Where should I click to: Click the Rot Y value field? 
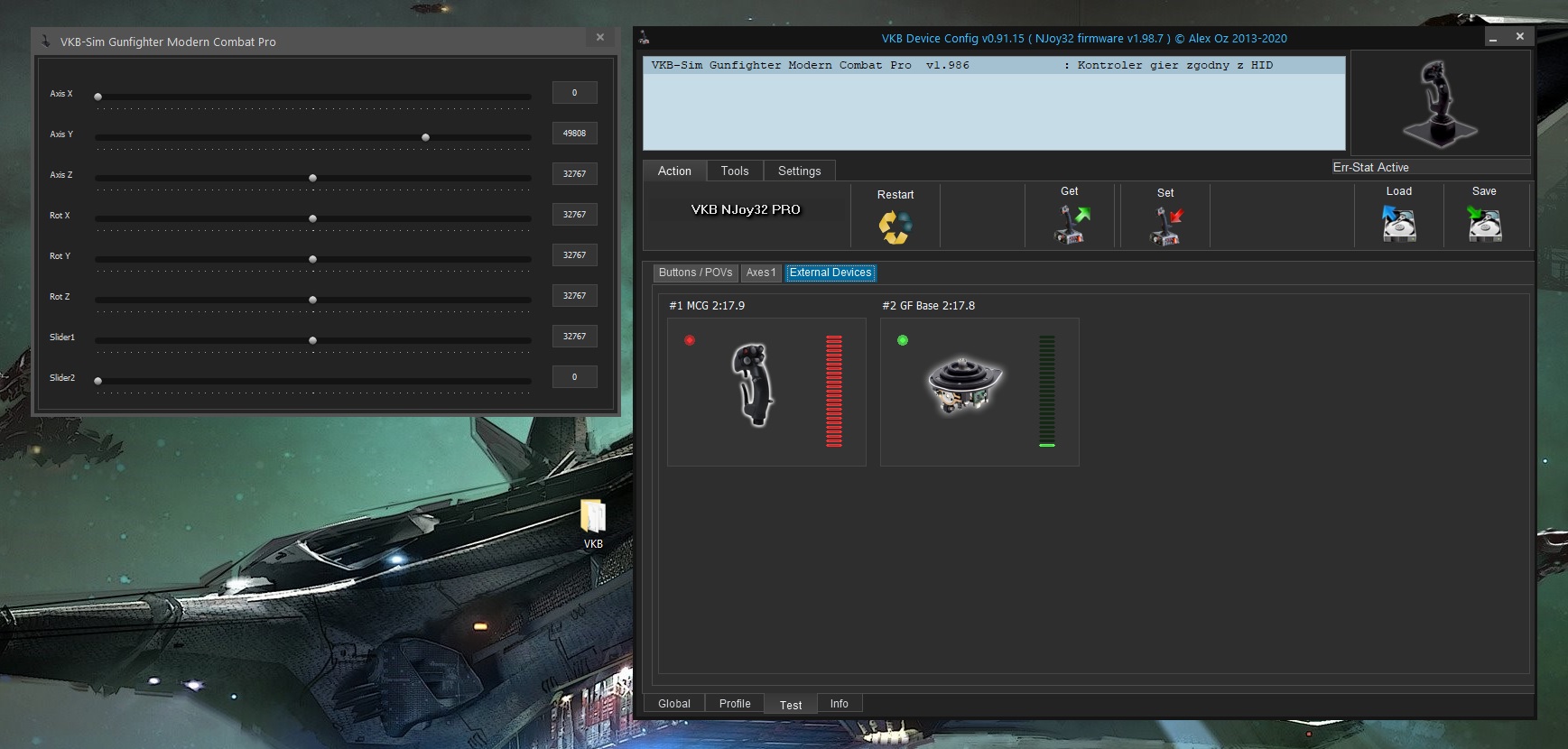[575, 254]
